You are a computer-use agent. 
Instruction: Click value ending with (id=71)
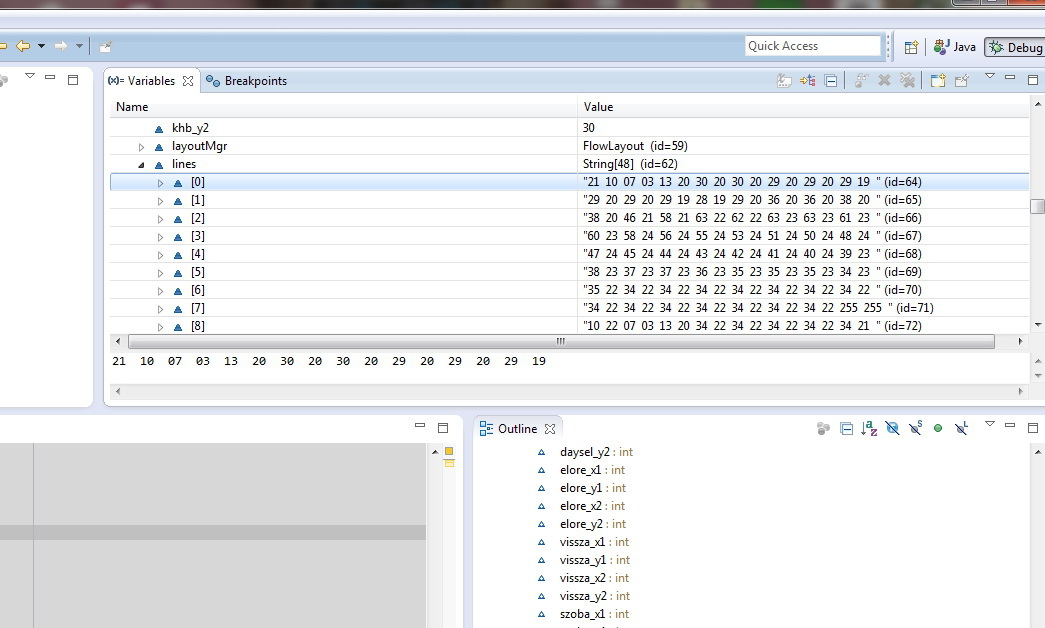click(758, 307)
